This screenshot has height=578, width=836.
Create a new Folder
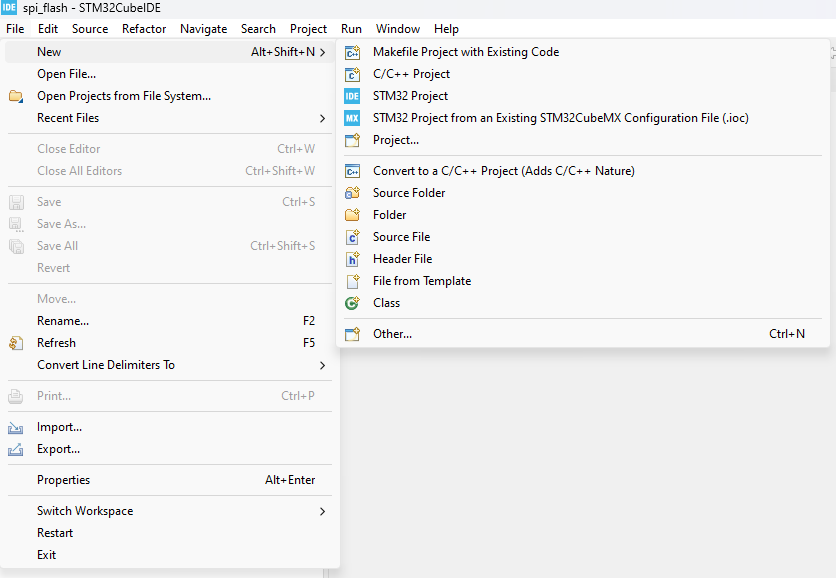tap(389, 214)
